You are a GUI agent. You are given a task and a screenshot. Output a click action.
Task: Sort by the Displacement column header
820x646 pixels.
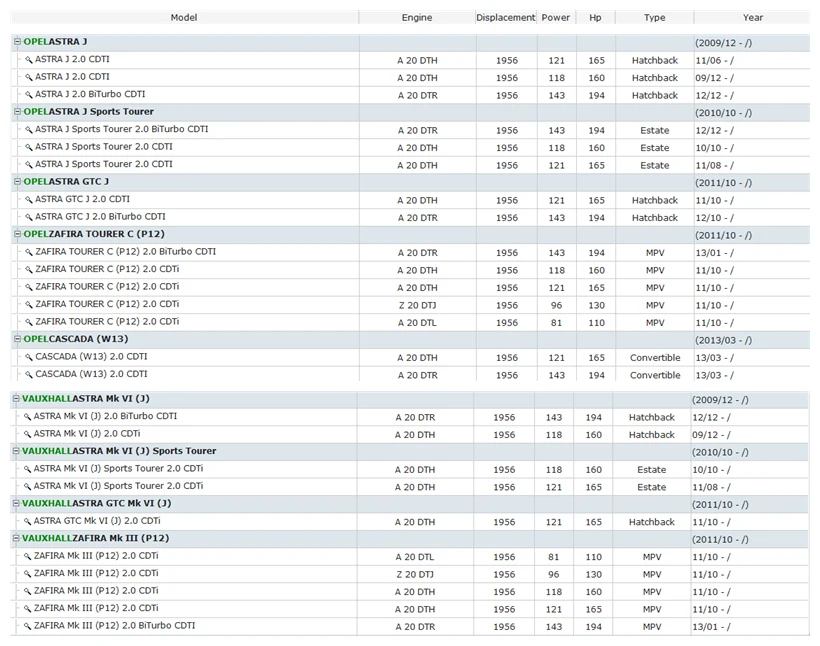tap(506, 17)
